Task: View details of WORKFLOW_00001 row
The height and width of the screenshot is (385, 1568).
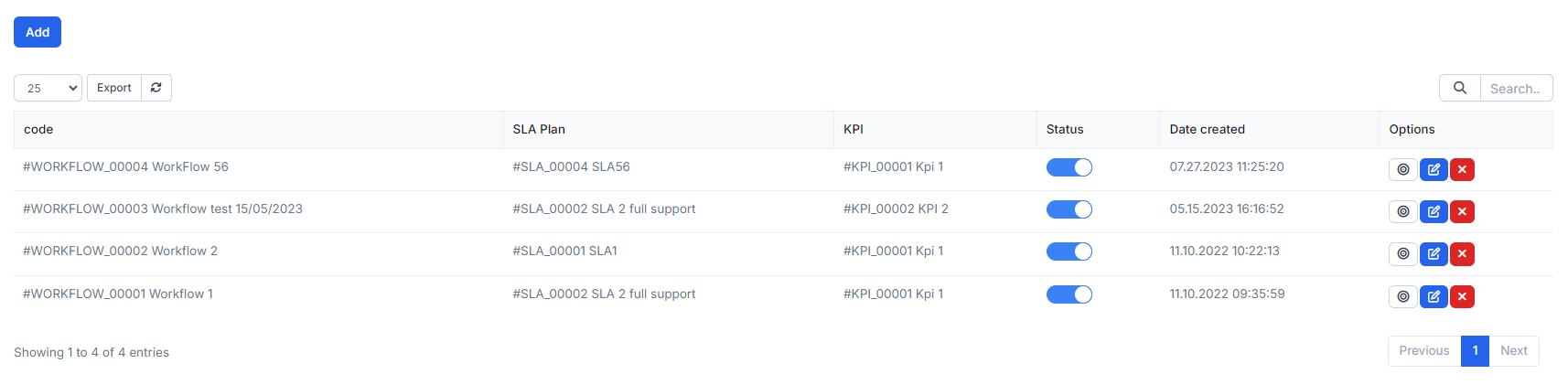Action: tap(1402, 296)
